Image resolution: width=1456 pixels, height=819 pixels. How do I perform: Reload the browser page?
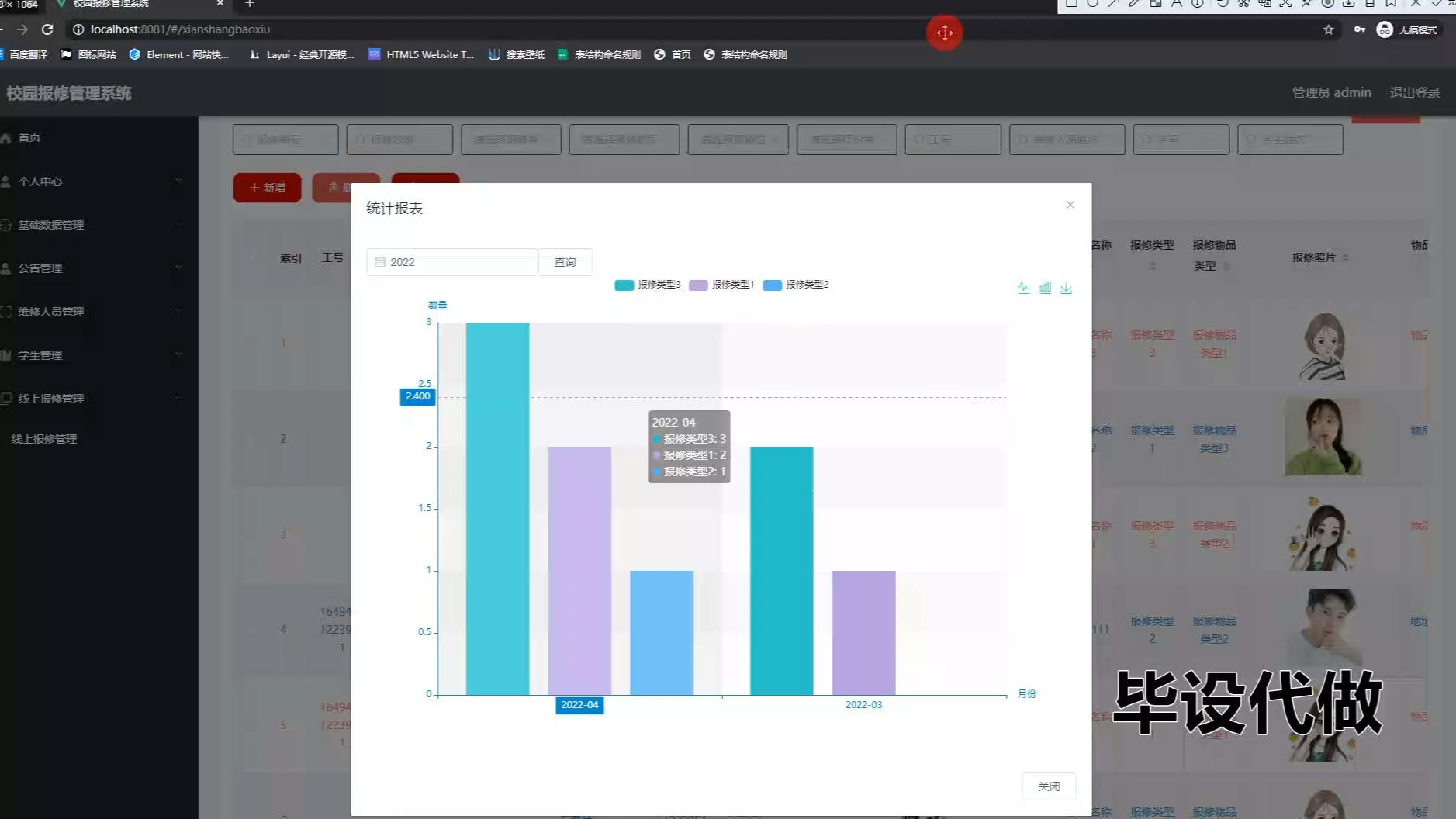(47, 29)
